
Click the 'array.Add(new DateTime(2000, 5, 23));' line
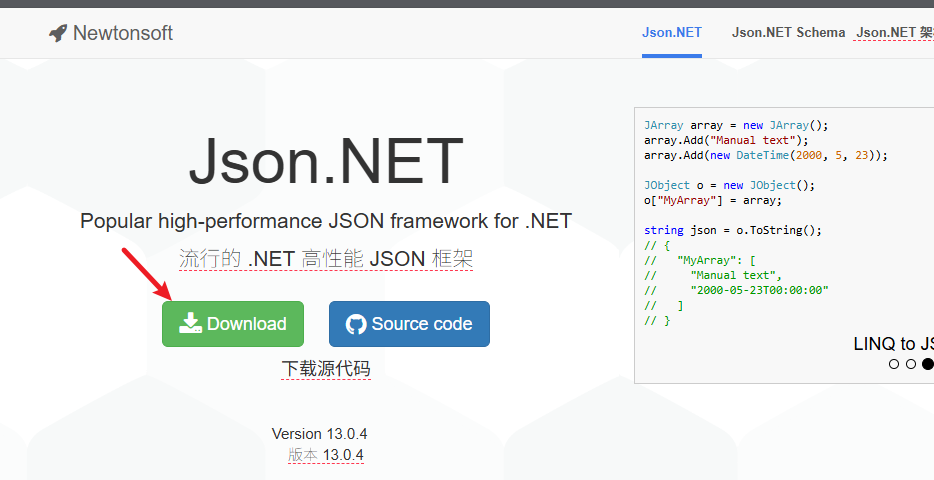tap(766, 155)
